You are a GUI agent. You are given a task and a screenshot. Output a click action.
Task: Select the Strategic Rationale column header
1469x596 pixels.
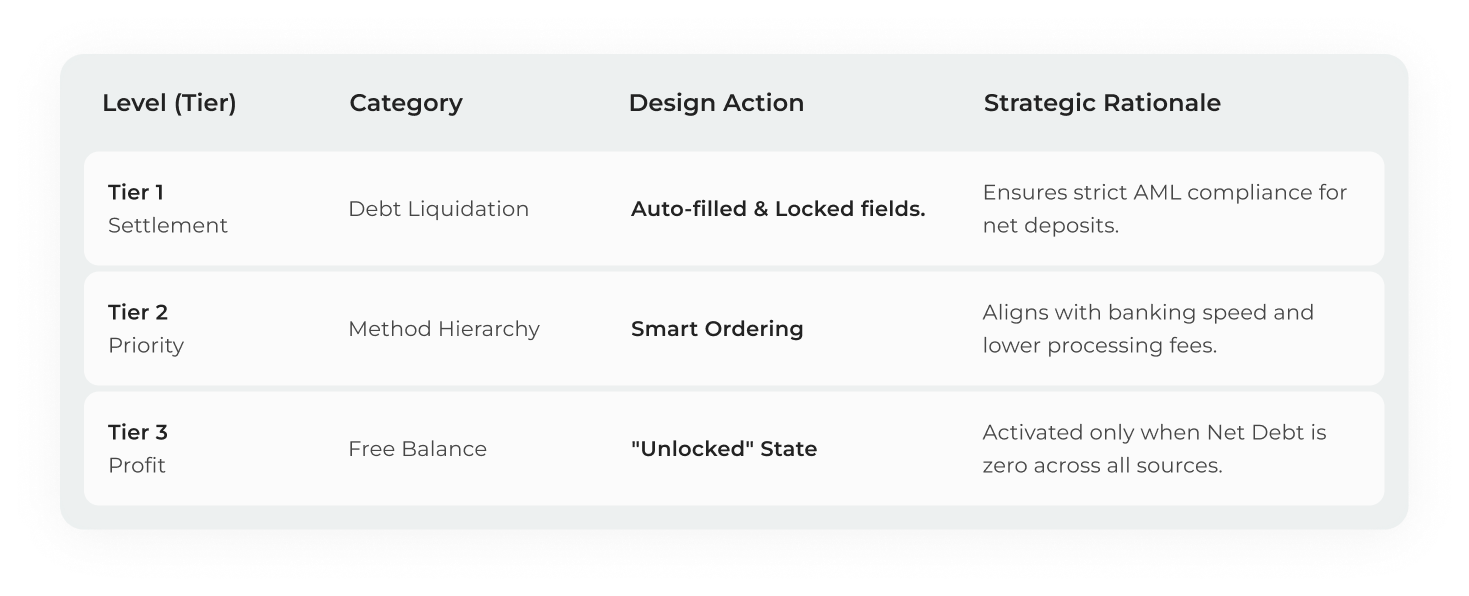pyautogui.click(x=1101, y=103)
